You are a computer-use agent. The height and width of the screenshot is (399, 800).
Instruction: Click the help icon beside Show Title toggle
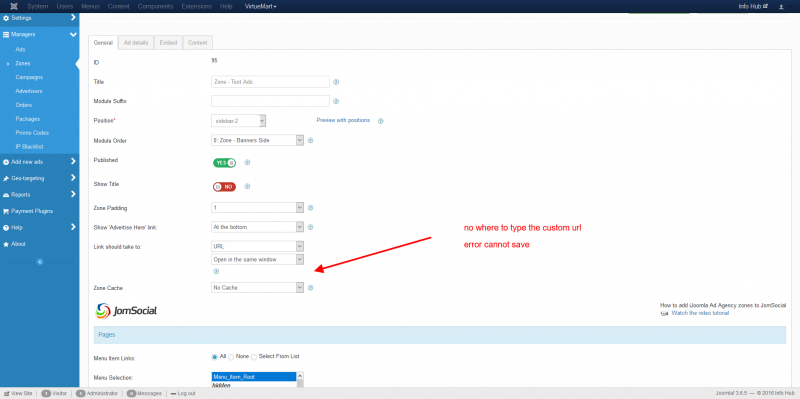[247, 187]
